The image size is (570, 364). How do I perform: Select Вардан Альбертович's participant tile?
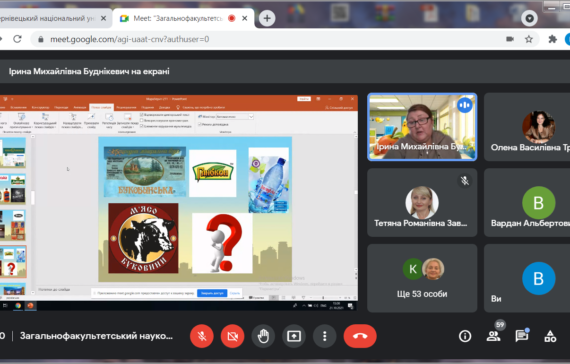coord(527,203)
